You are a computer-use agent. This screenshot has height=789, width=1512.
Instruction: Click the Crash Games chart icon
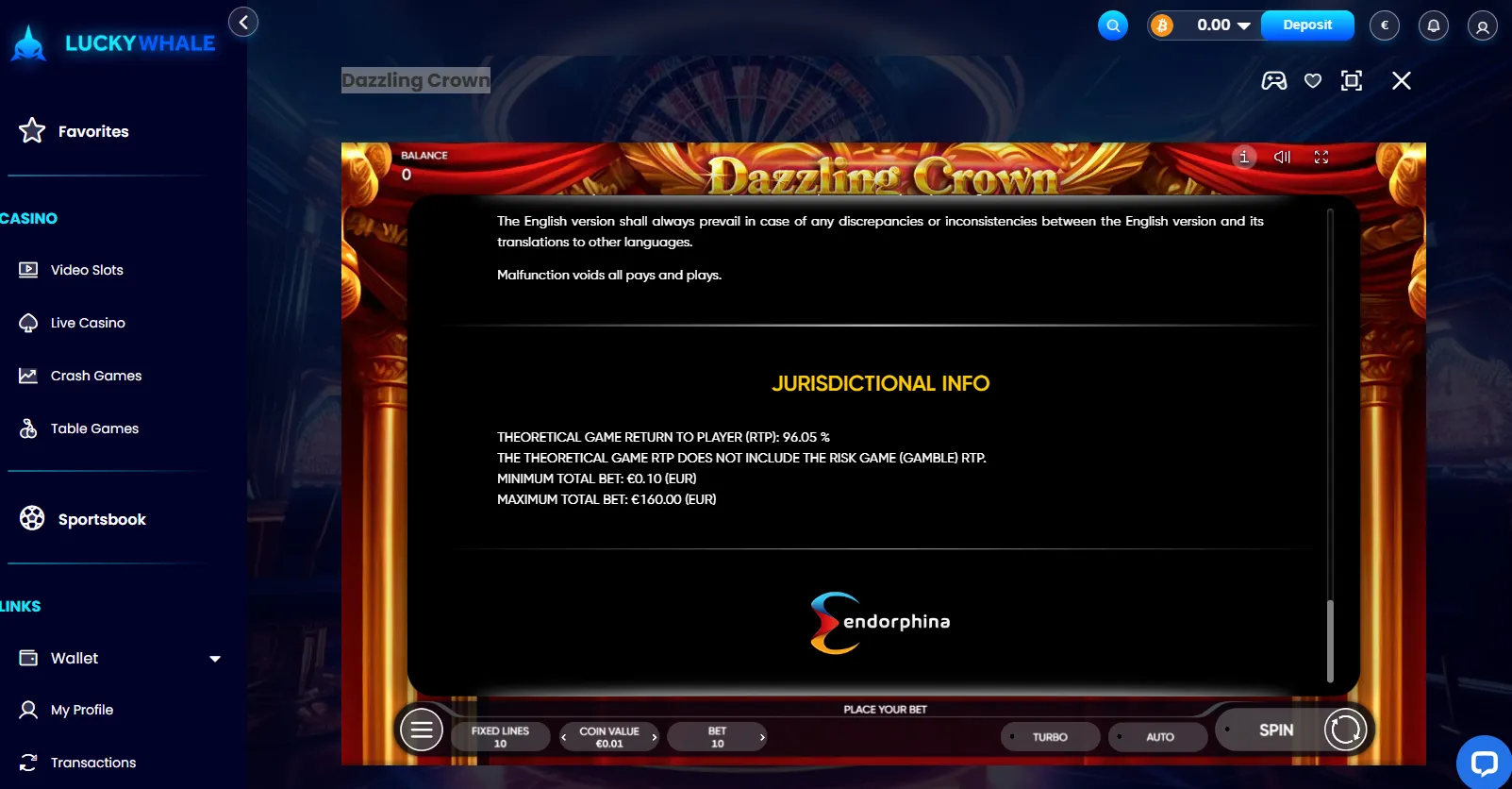pyautogui.click(x=28, y=376)
